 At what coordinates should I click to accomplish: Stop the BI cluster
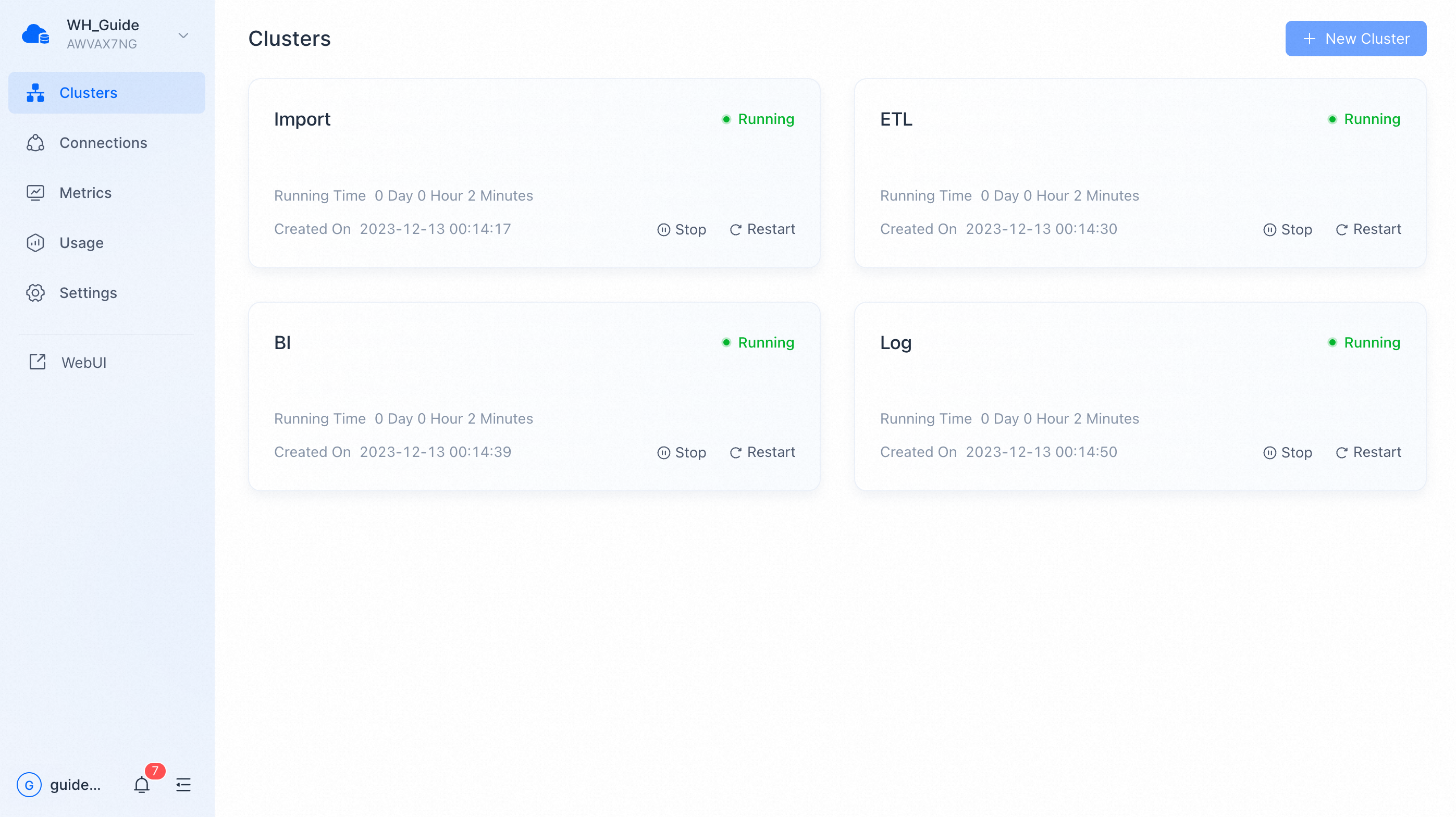[x=682, y=452]
